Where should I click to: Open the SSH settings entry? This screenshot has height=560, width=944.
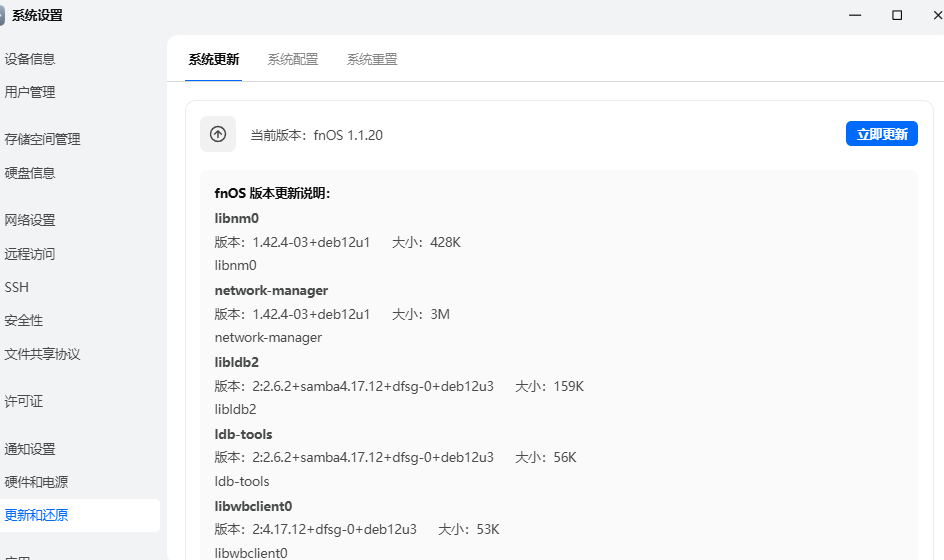[17, 288]
